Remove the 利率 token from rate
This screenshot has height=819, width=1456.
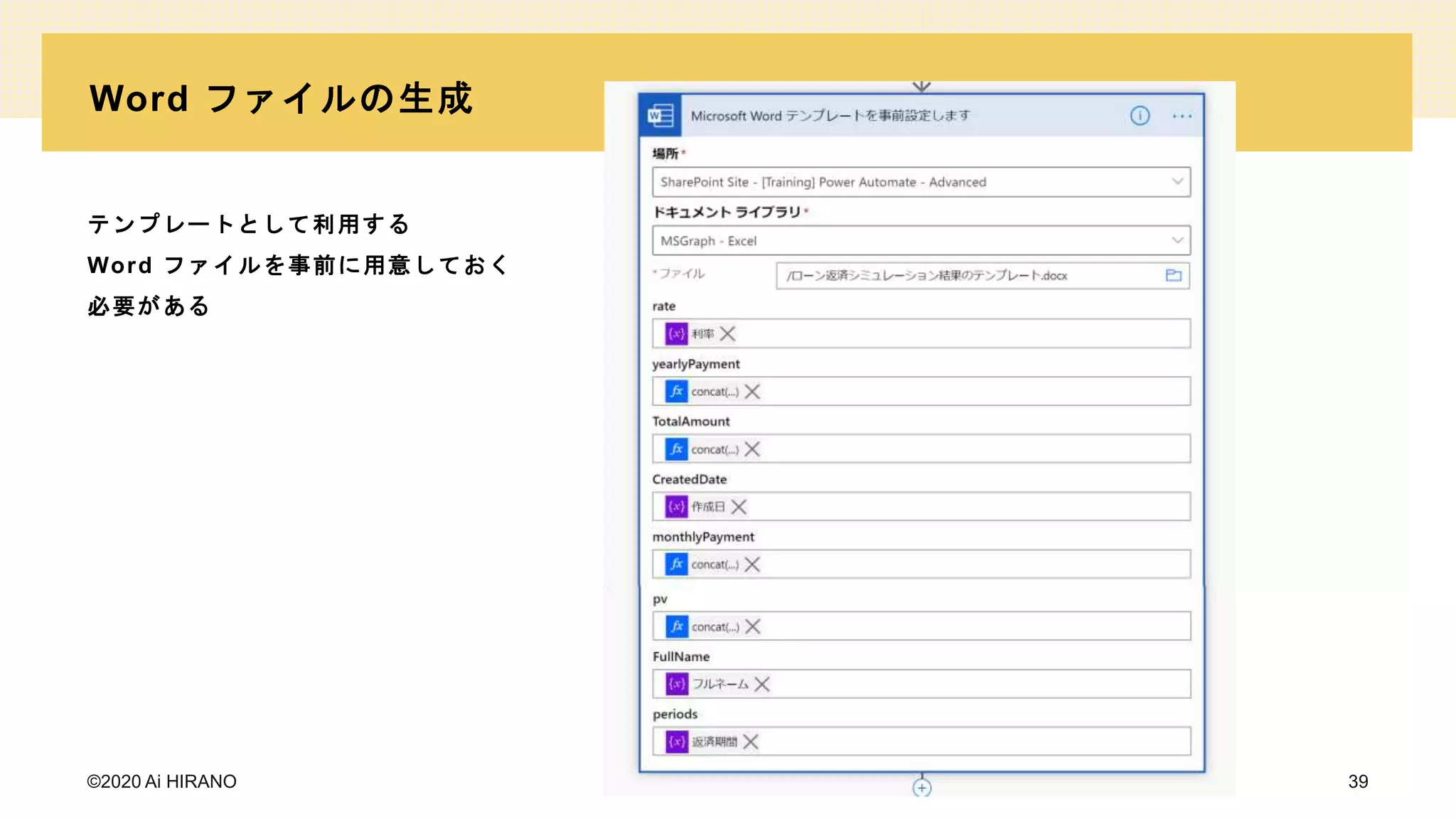click(727, 333)
